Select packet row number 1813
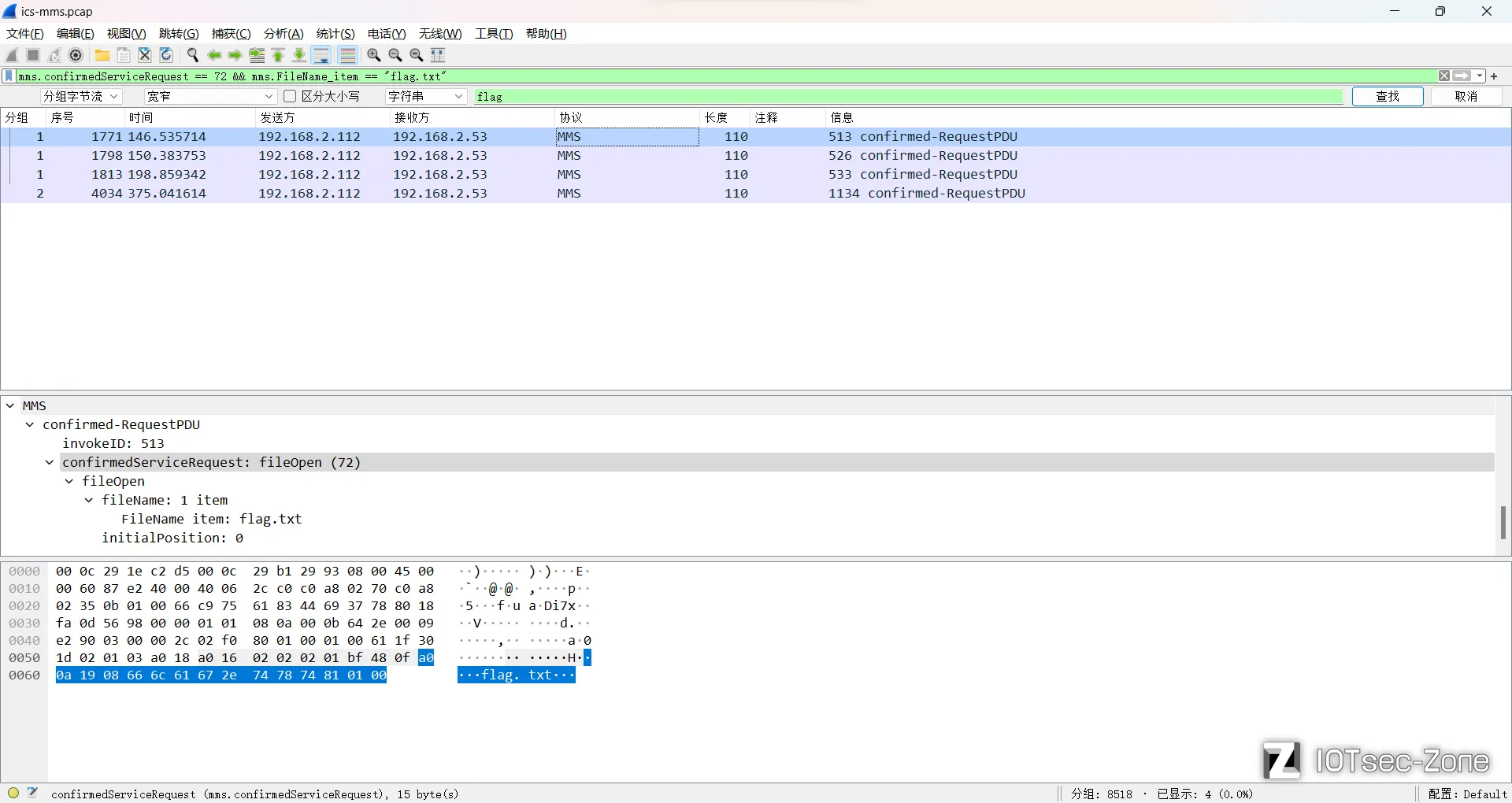The width and height of the screenshot is (1512, 803). pos(756,175)
